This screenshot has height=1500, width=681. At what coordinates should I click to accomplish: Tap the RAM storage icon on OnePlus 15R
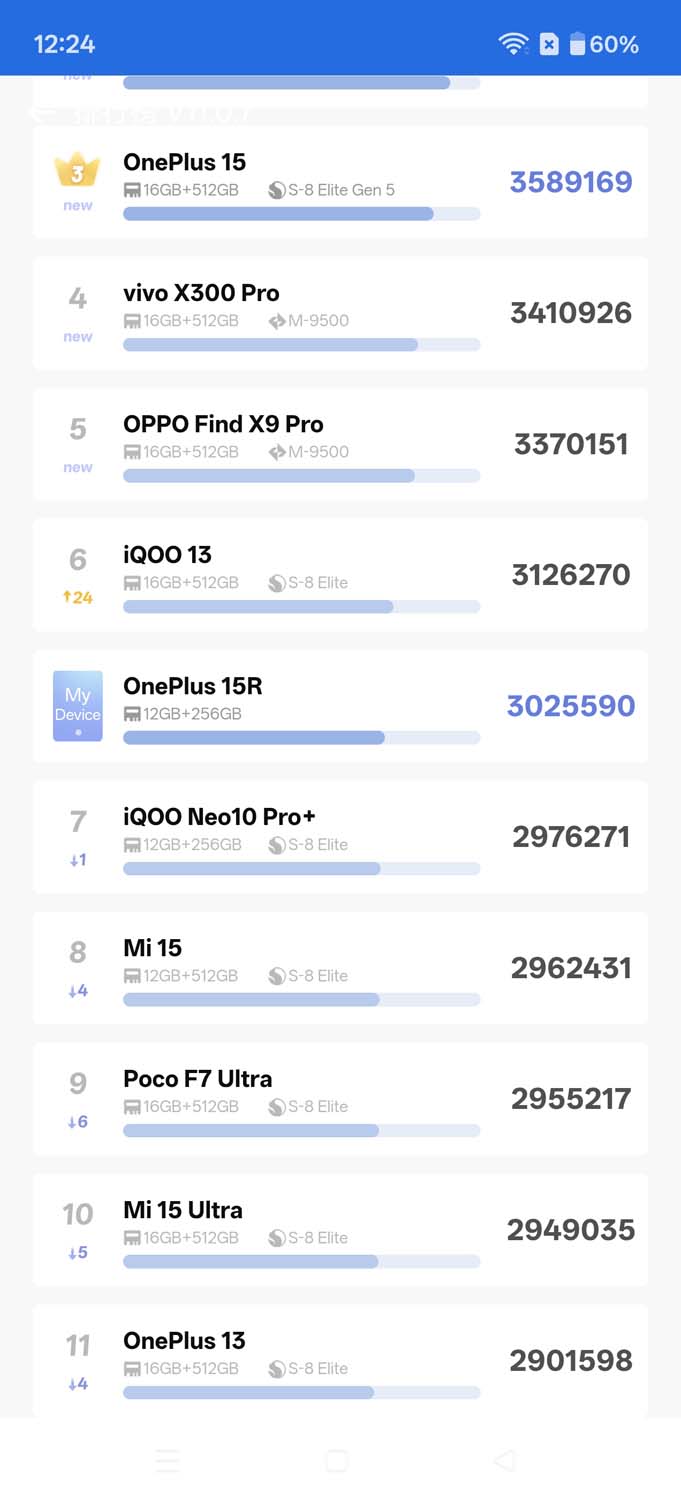pyautogui.click(x=132, y=714)
